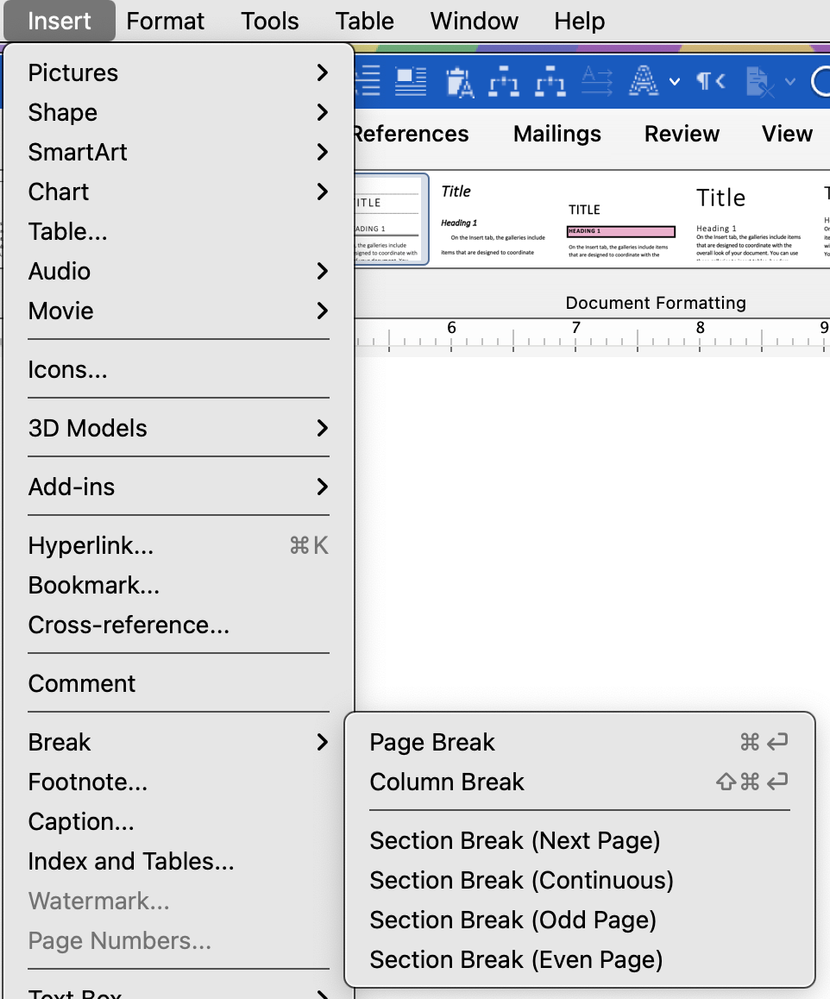
Task: Insert a Page Break
Action: [432, 742]
